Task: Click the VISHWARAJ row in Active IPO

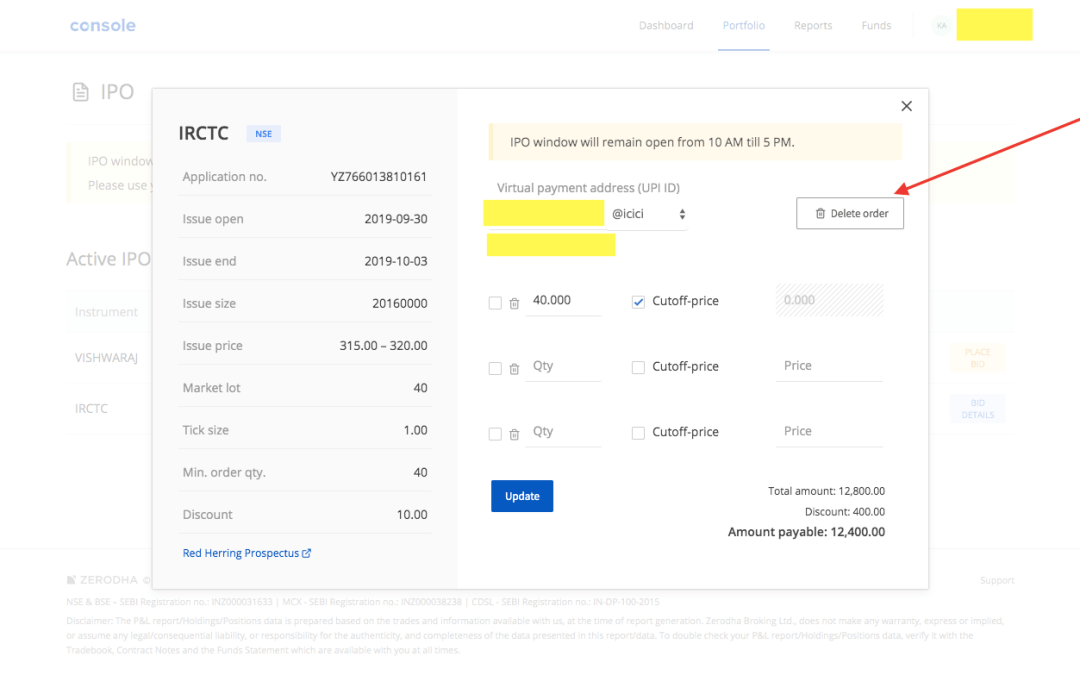Action: point(106,357)
